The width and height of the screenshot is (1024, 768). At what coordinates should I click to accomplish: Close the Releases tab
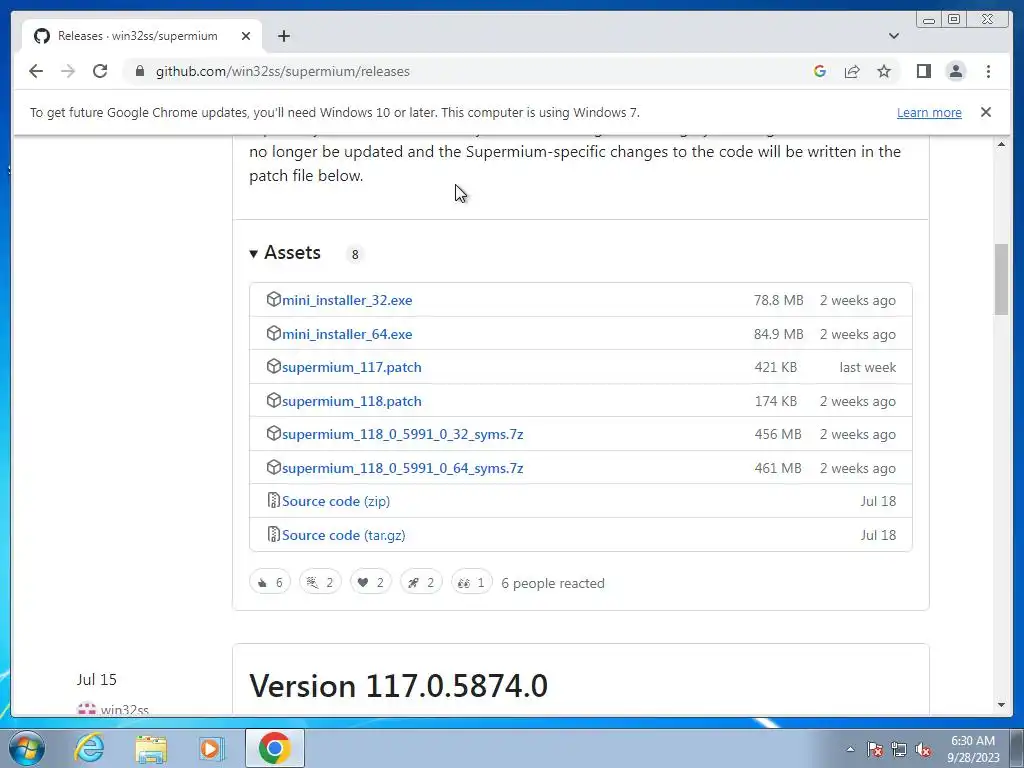[246, 36]
